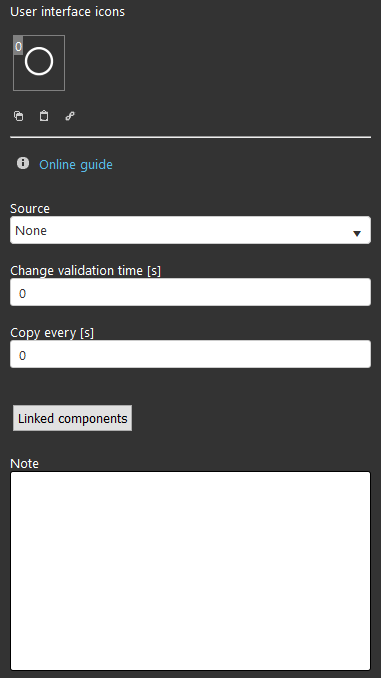
Task: Click the Source label text
Action: pos(30,208)
